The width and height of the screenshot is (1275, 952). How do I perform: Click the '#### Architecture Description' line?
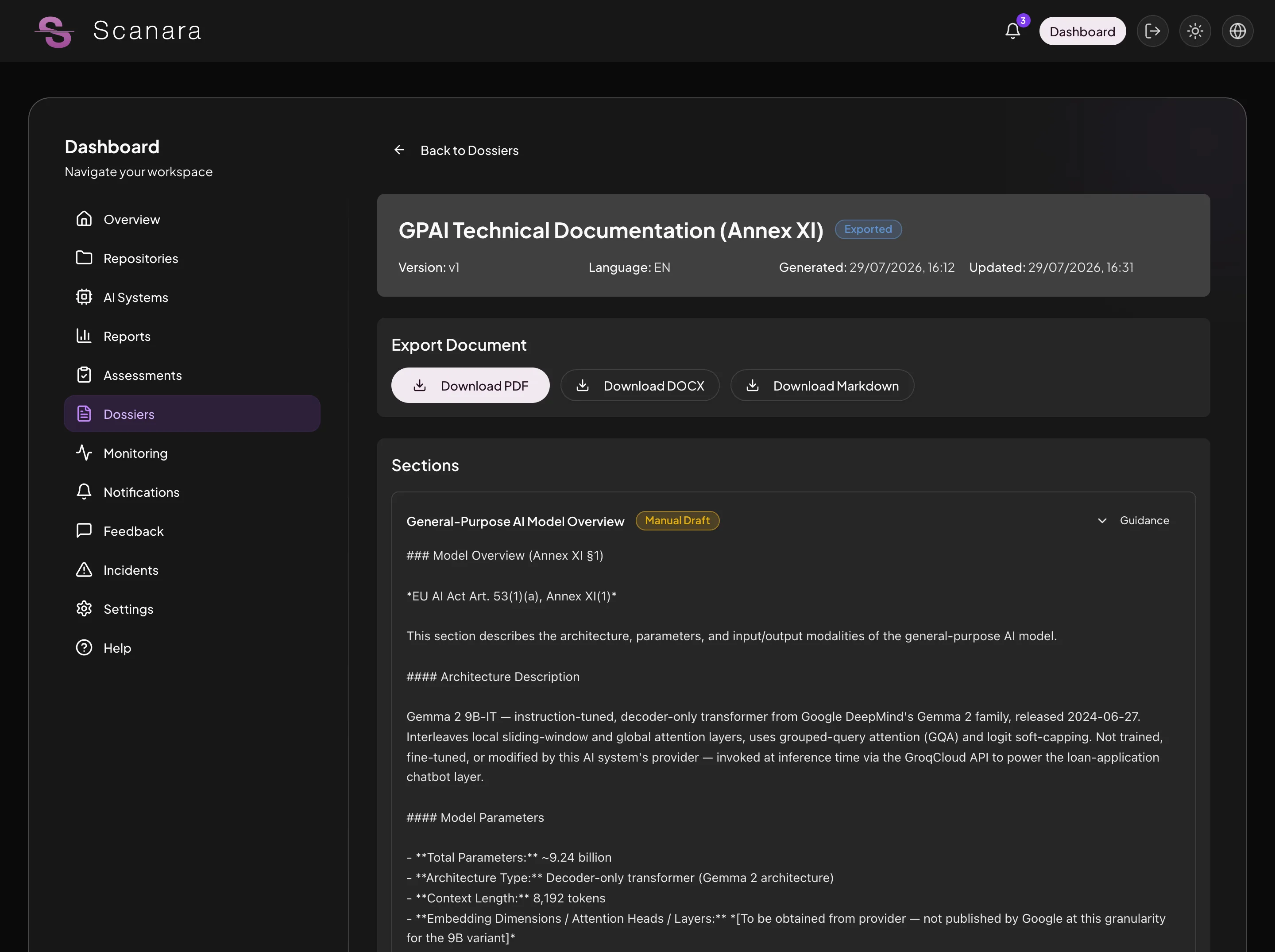click(493, 677)
